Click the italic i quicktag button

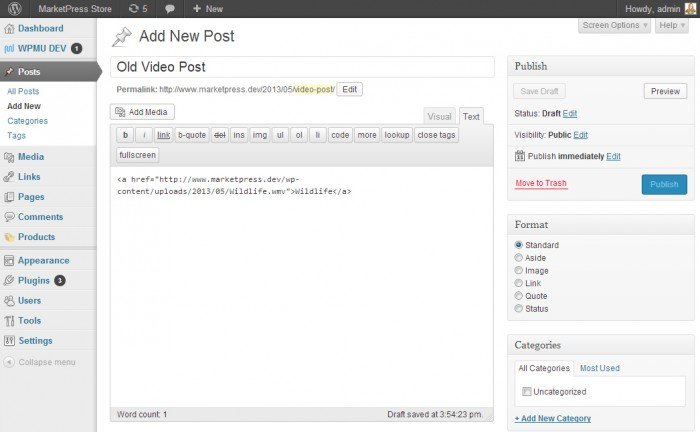click(144, 135)
